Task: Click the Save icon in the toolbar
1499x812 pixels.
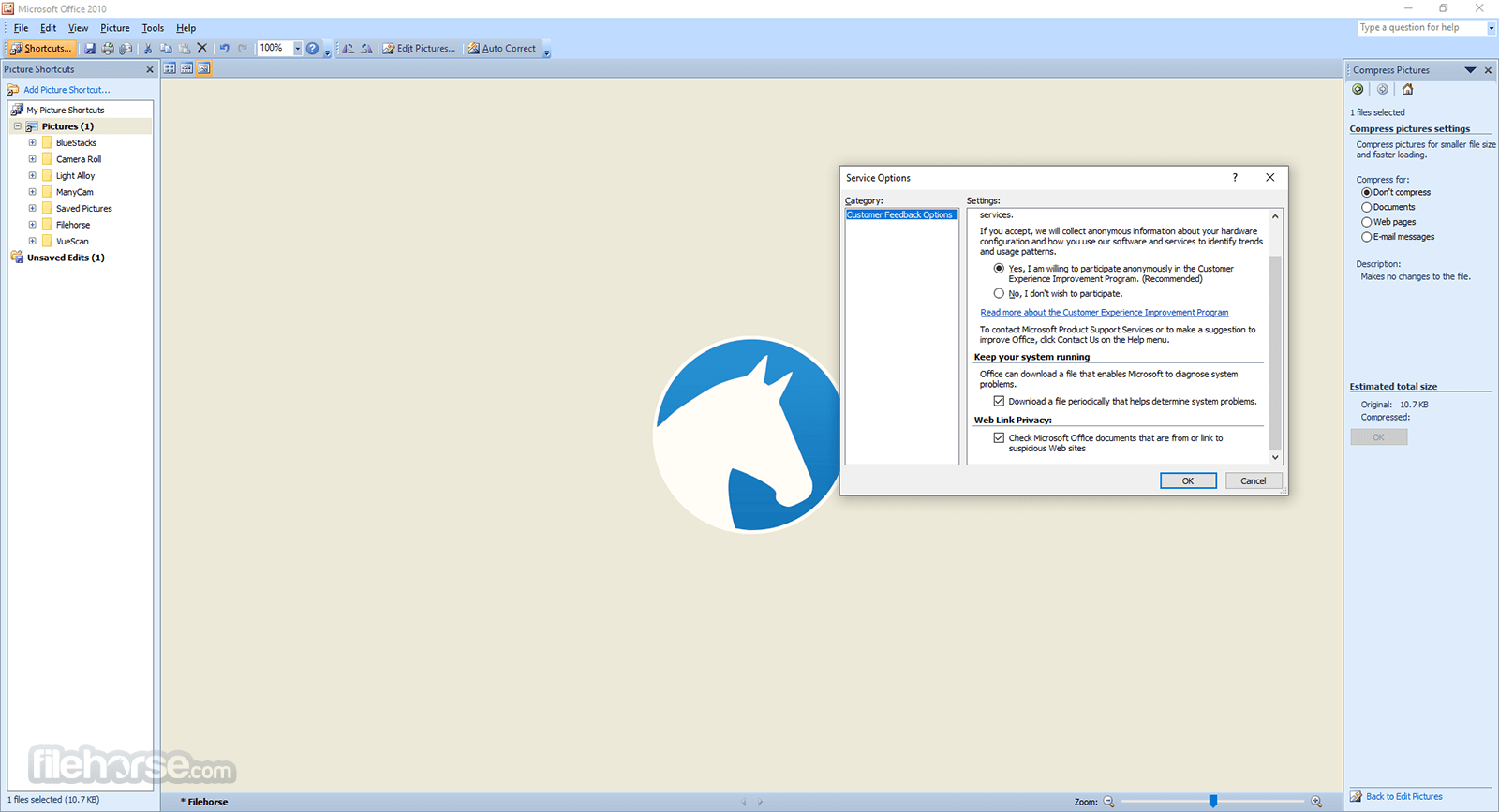Action: point(90,49)
